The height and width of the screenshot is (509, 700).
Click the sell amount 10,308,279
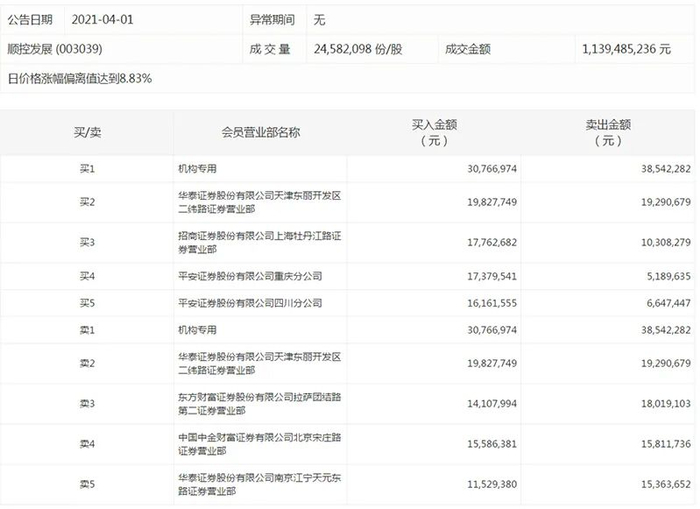click(x=666, y=242)
